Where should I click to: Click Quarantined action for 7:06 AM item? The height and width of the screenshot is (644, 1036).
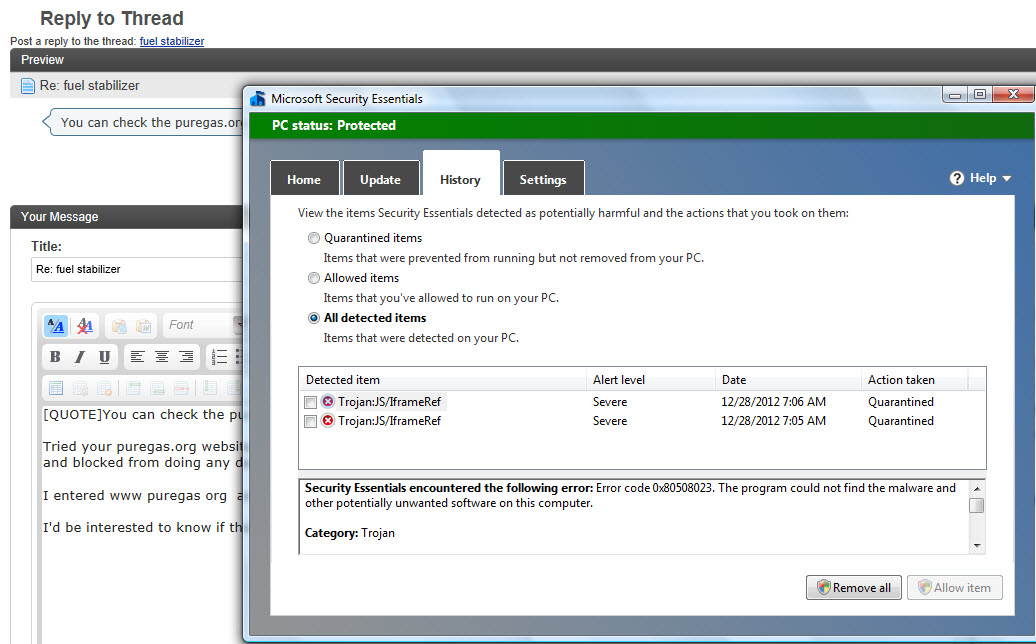click(901, 402)
